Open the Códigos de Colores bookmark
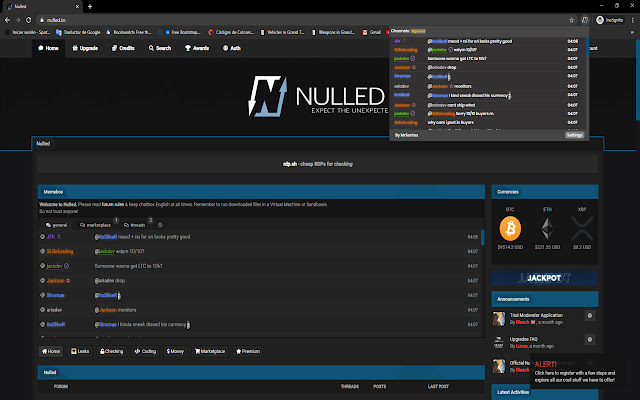 click(x=231, y=32)
